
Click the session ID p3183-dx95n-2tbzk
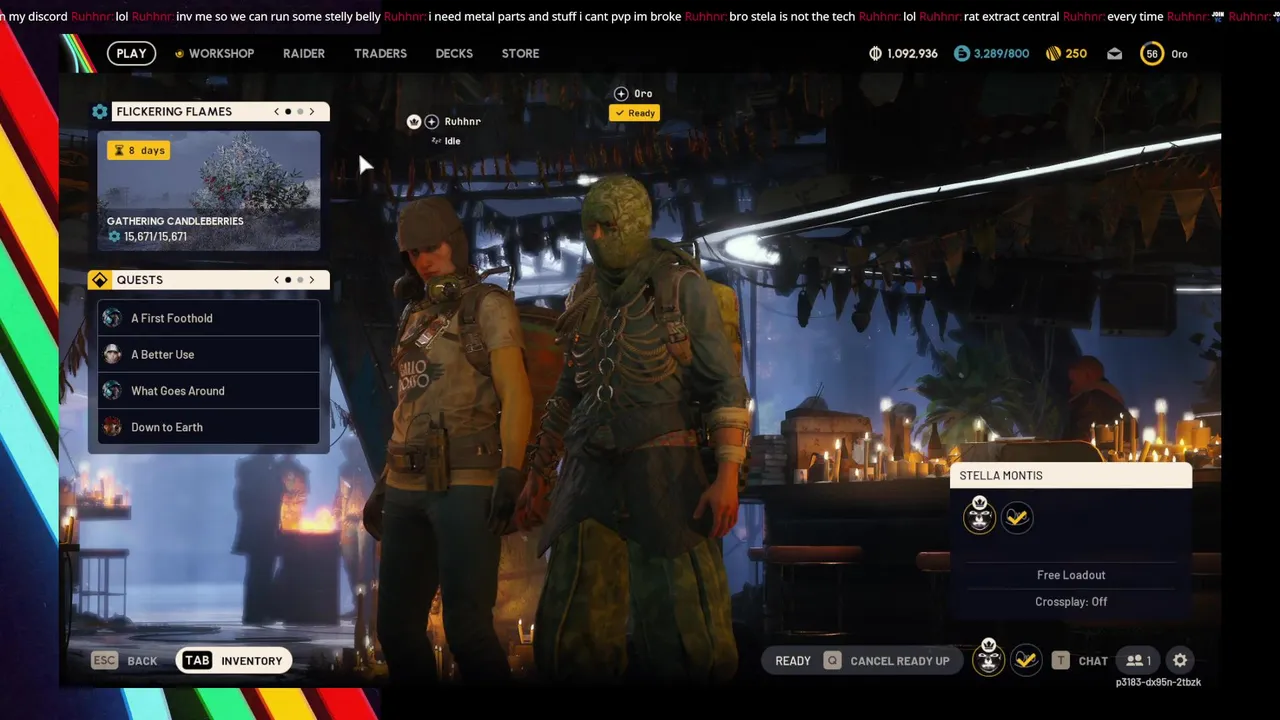coord(1158,682)
